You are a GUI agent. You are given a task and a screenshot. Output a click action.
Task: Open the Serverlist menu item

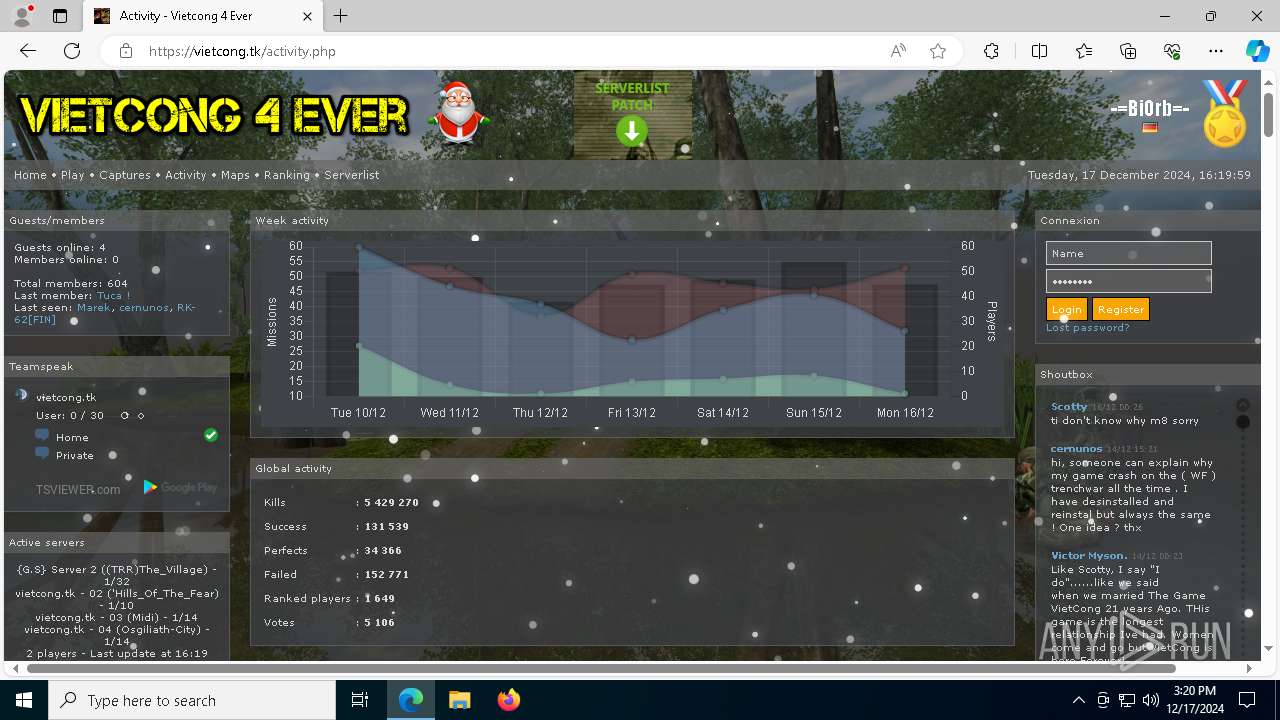coord(351,174)
